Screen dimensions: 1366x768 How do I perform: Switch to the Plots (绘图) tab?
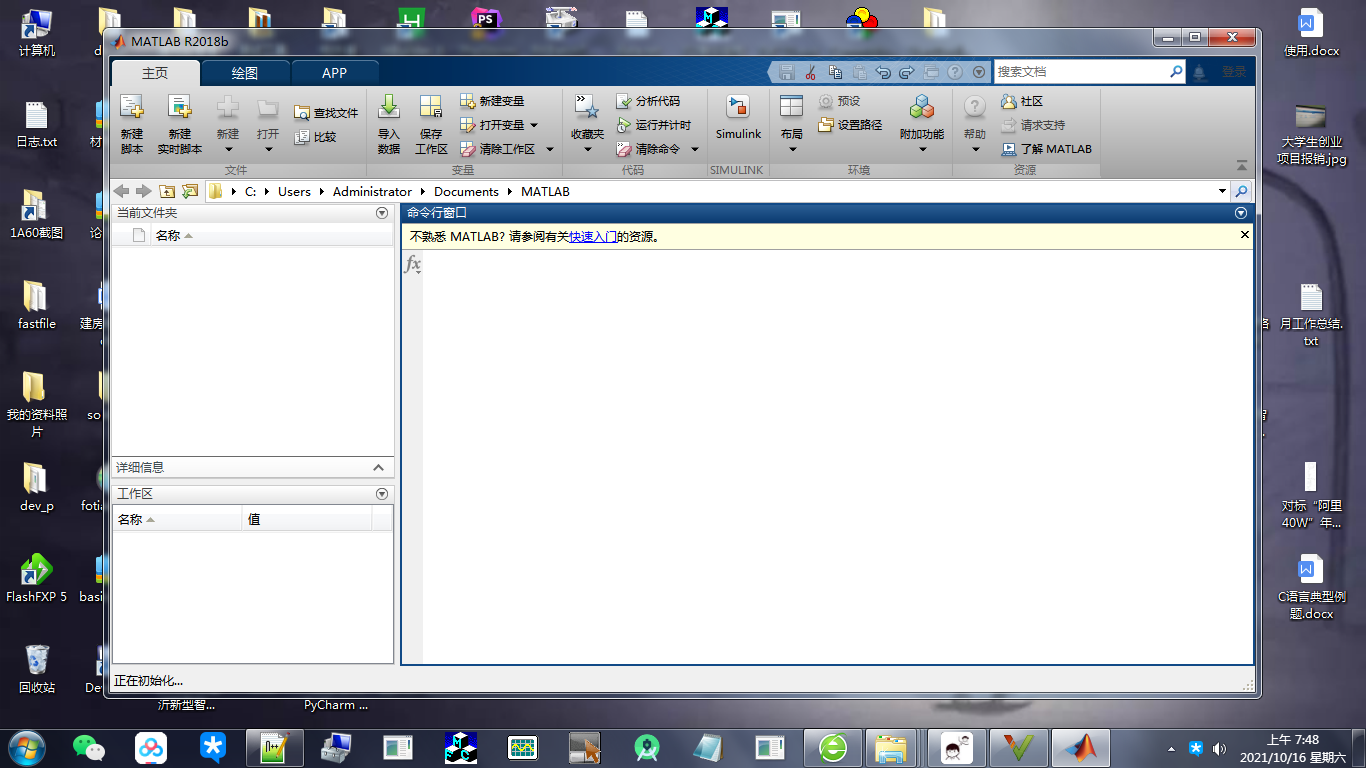[x=245, y=73]
